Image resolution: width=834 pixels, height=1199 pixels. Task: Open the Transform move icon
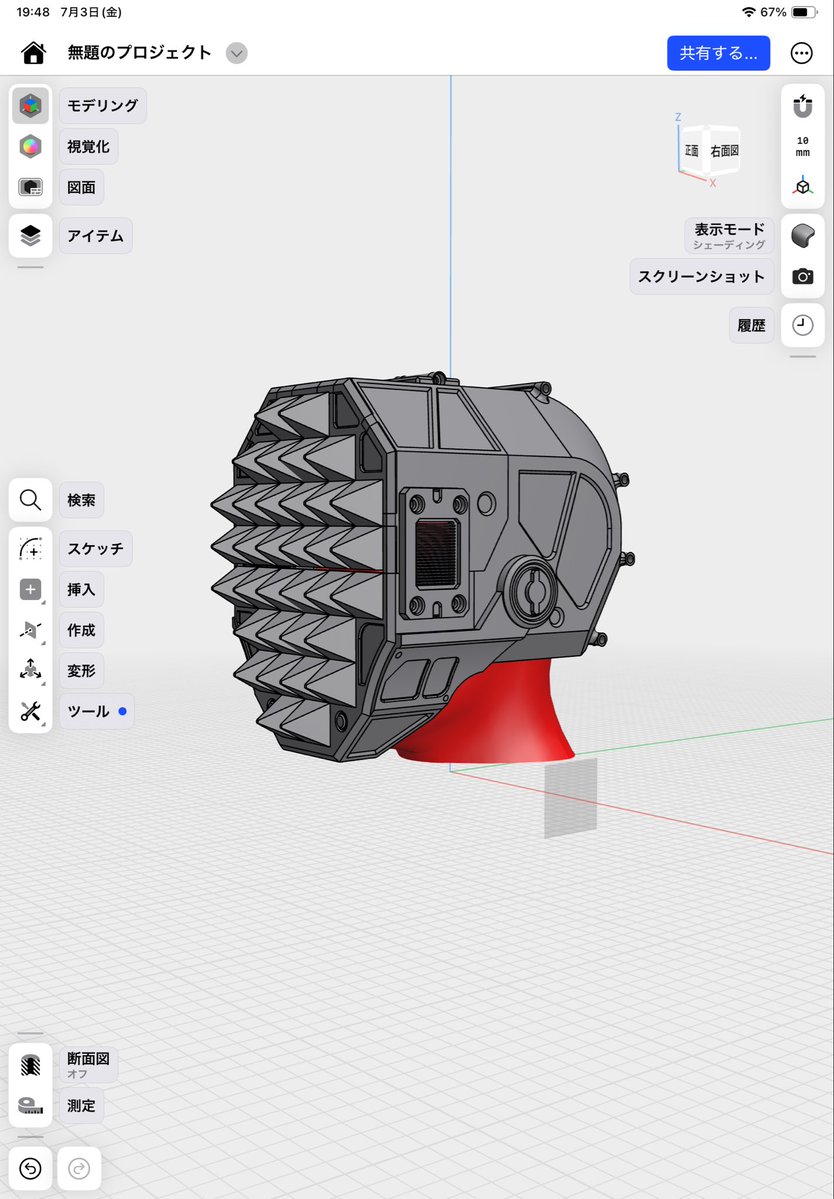tap(31, 671)
